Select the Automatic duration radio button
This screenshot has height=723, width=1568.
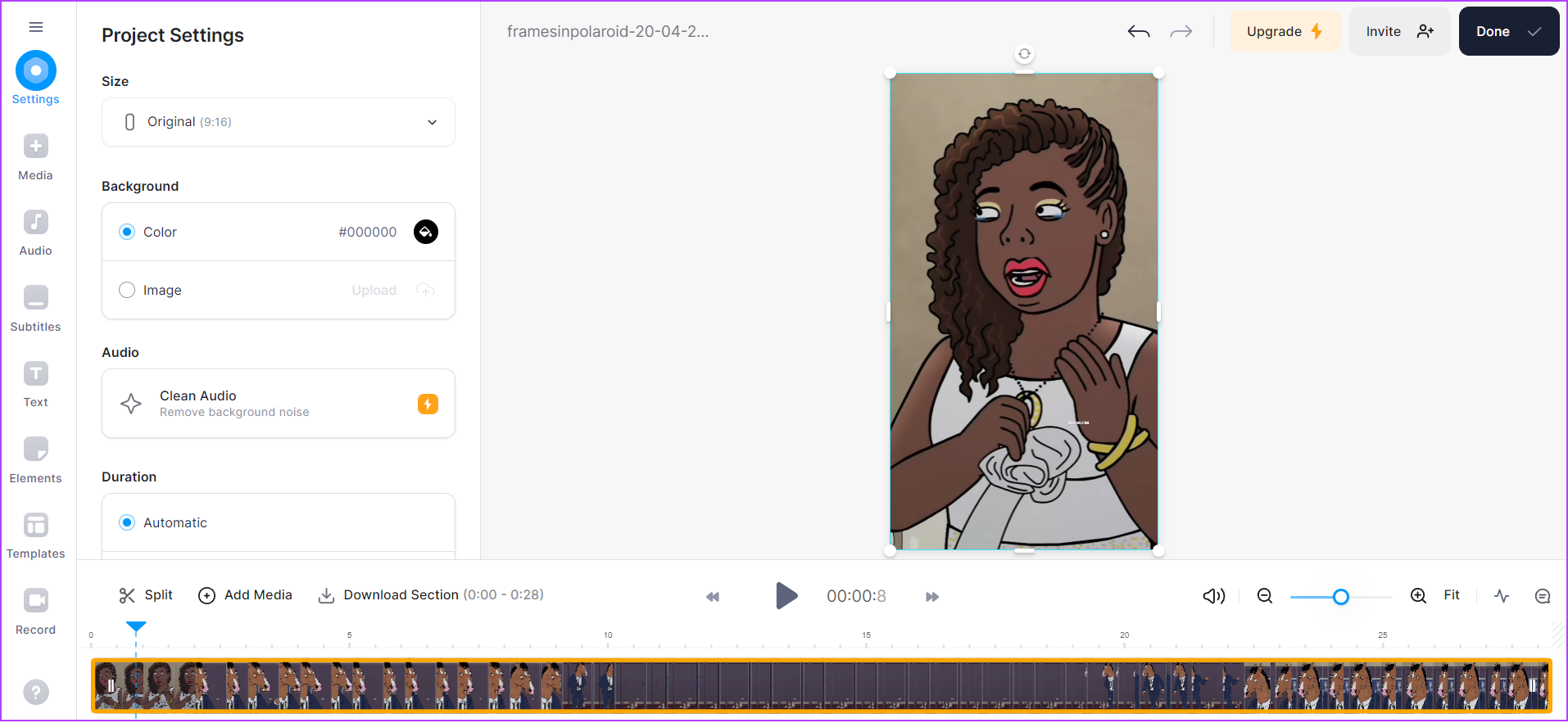click(127, 522)
